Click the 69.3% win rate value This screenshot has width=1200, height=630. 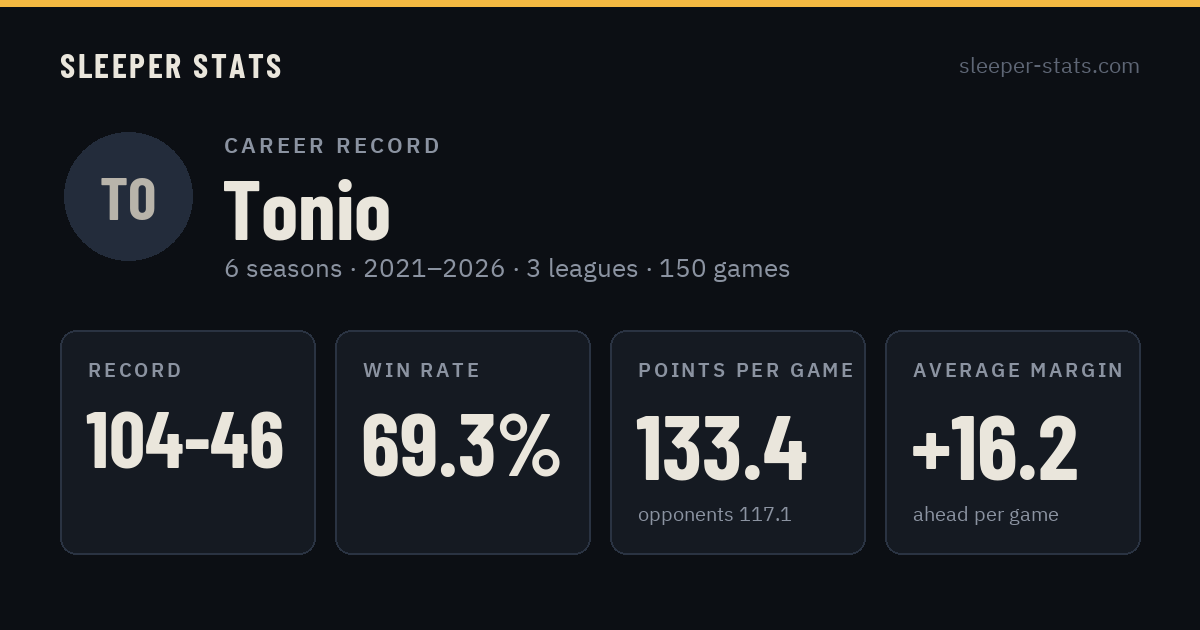click(461, 442)
